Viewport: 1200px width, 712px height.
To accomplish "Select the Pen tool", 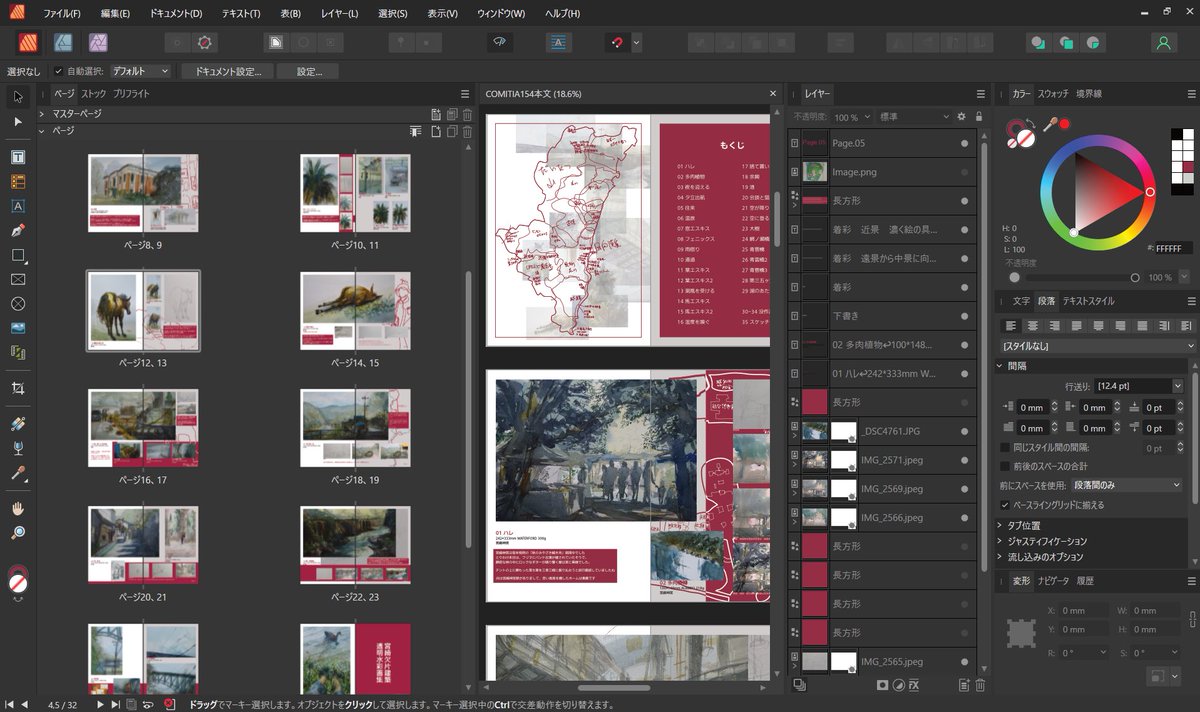I will point(18,231).
